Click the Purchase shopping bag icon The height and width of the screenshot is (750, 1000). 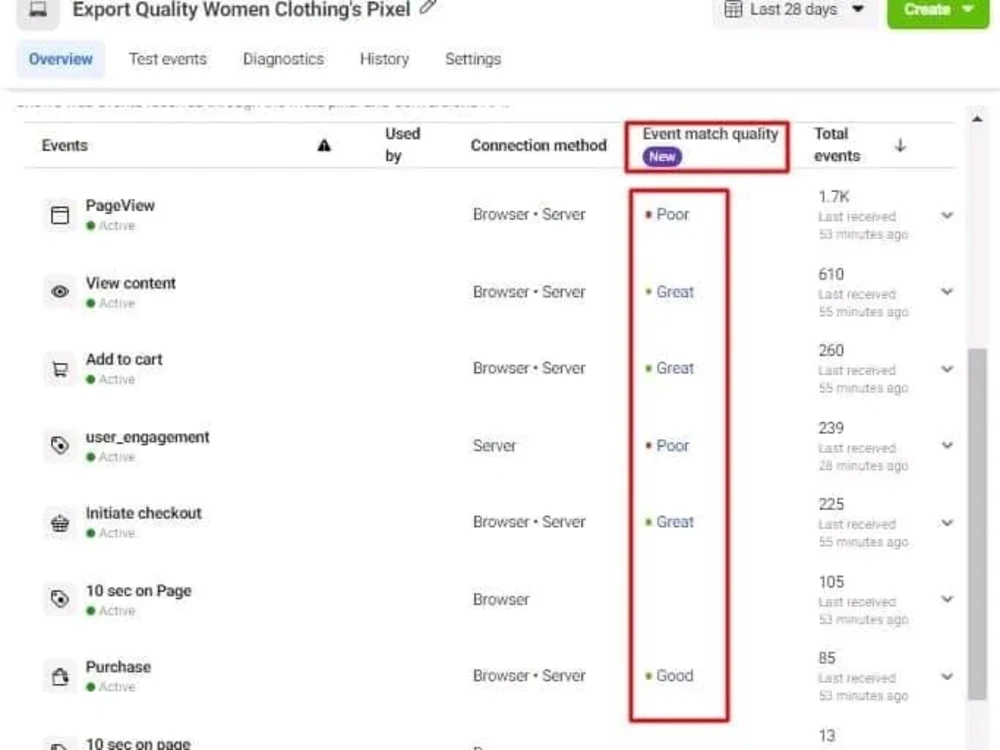click(60, 676)
